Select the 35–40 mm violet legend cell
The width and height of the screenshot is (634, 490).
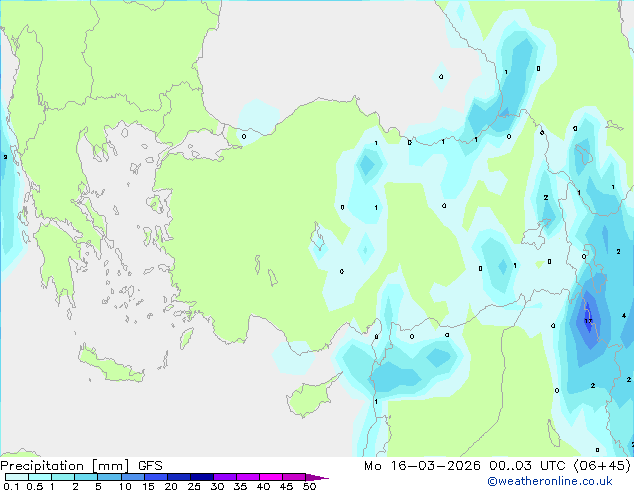point(248,477)
